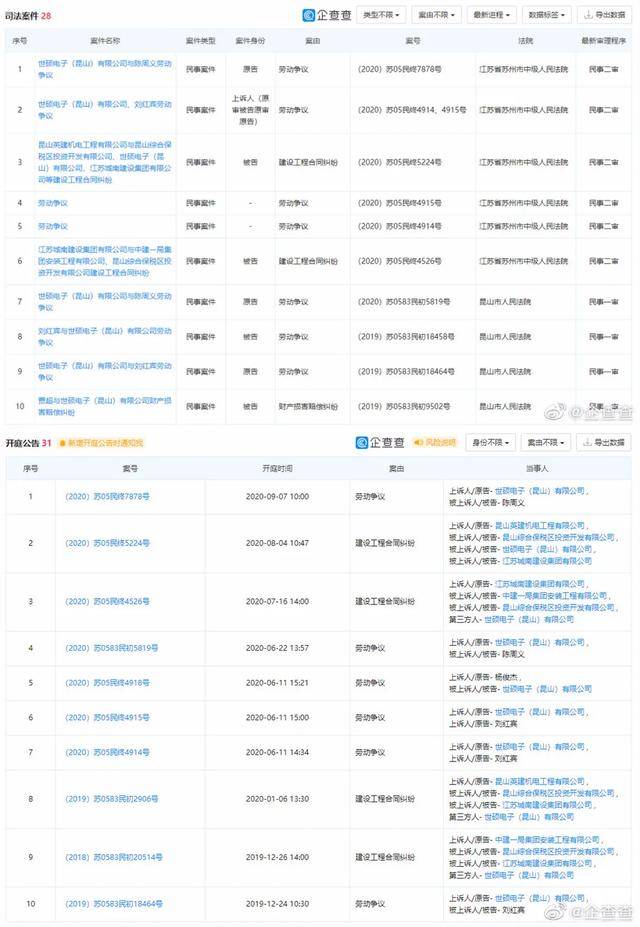
Task: Open (2019)苏0583民初18464号 link in 开庭公告 table
Action: pos(113,904)
